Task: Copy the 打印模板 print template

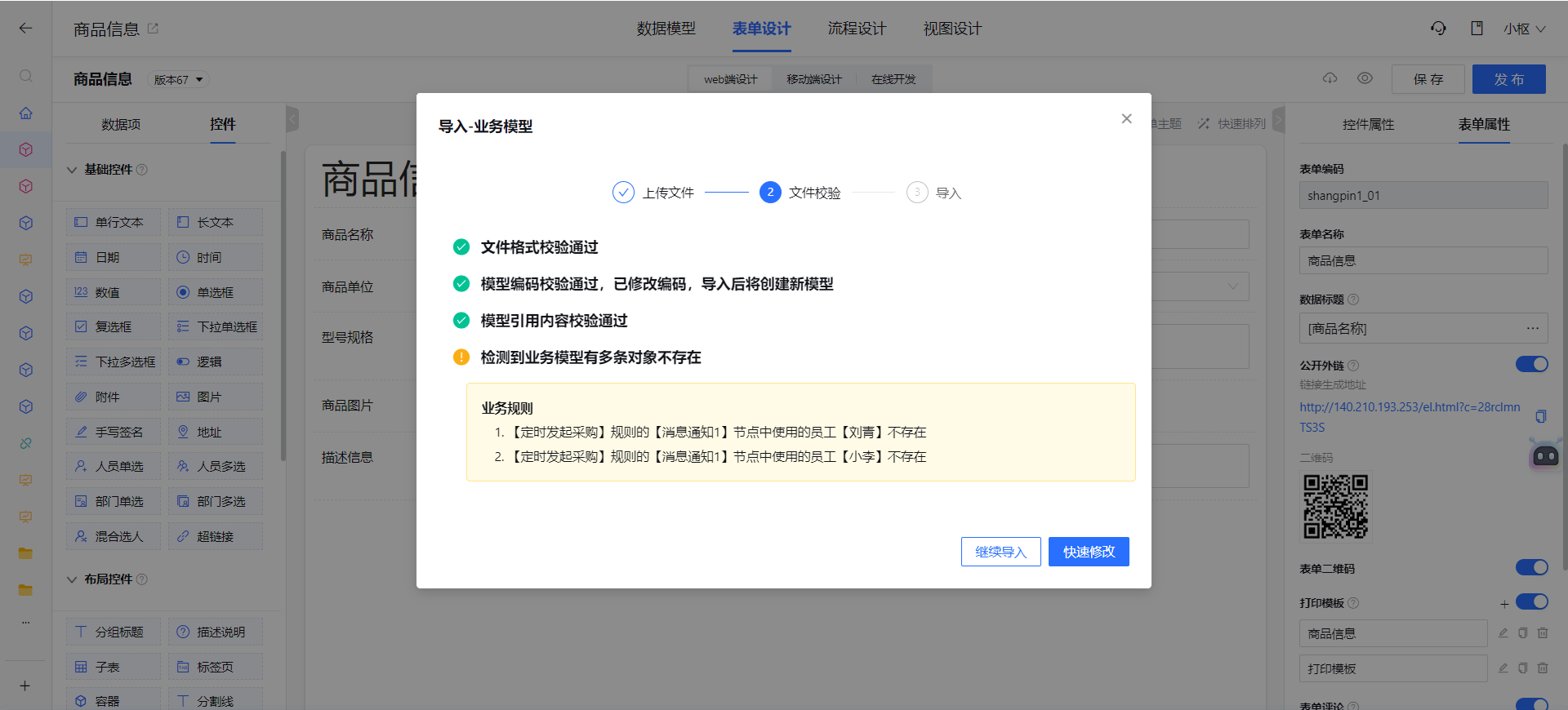Action: 1523,668
